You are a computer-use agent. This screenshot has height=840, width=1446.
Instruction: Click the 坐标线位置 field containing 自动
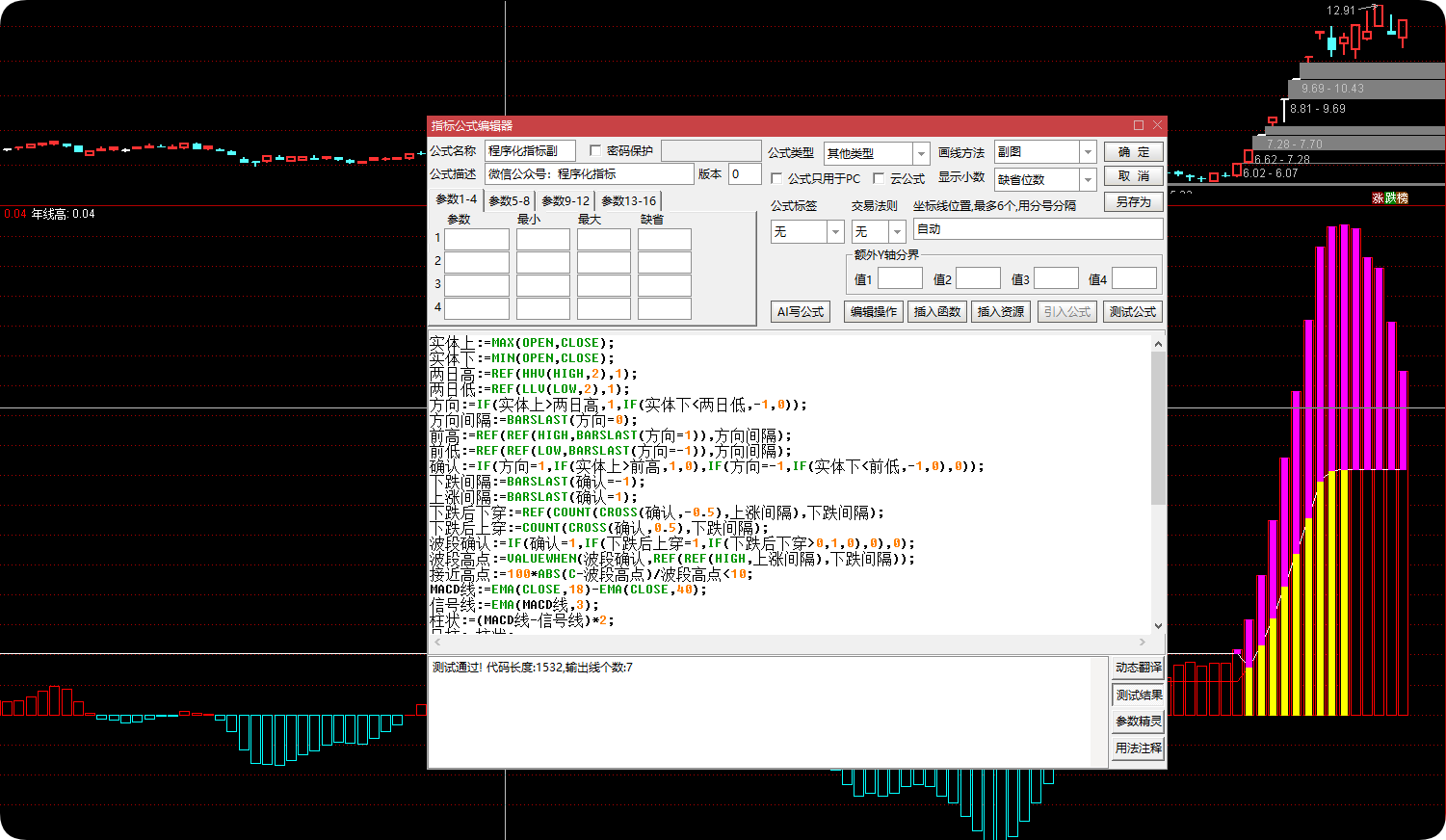tap(1038, 229)
